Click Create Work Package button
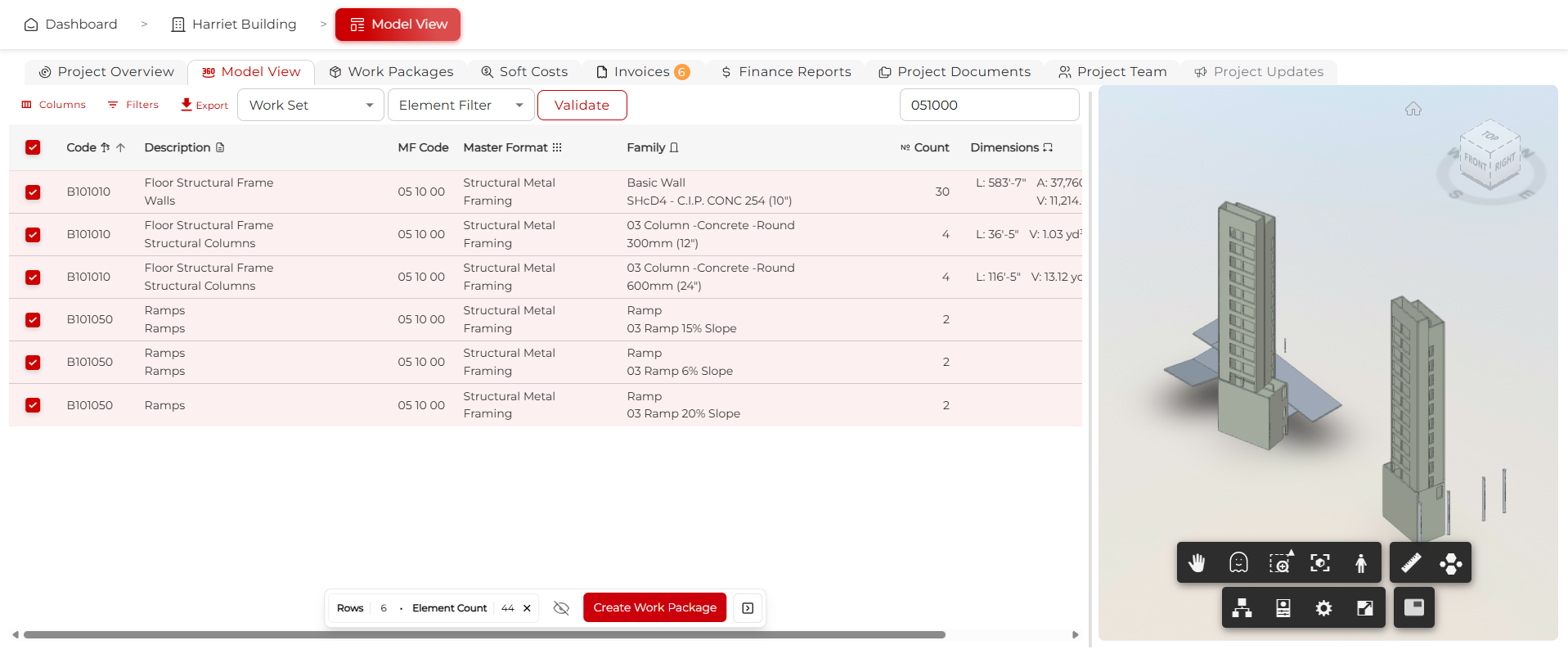 click(654, 607)
